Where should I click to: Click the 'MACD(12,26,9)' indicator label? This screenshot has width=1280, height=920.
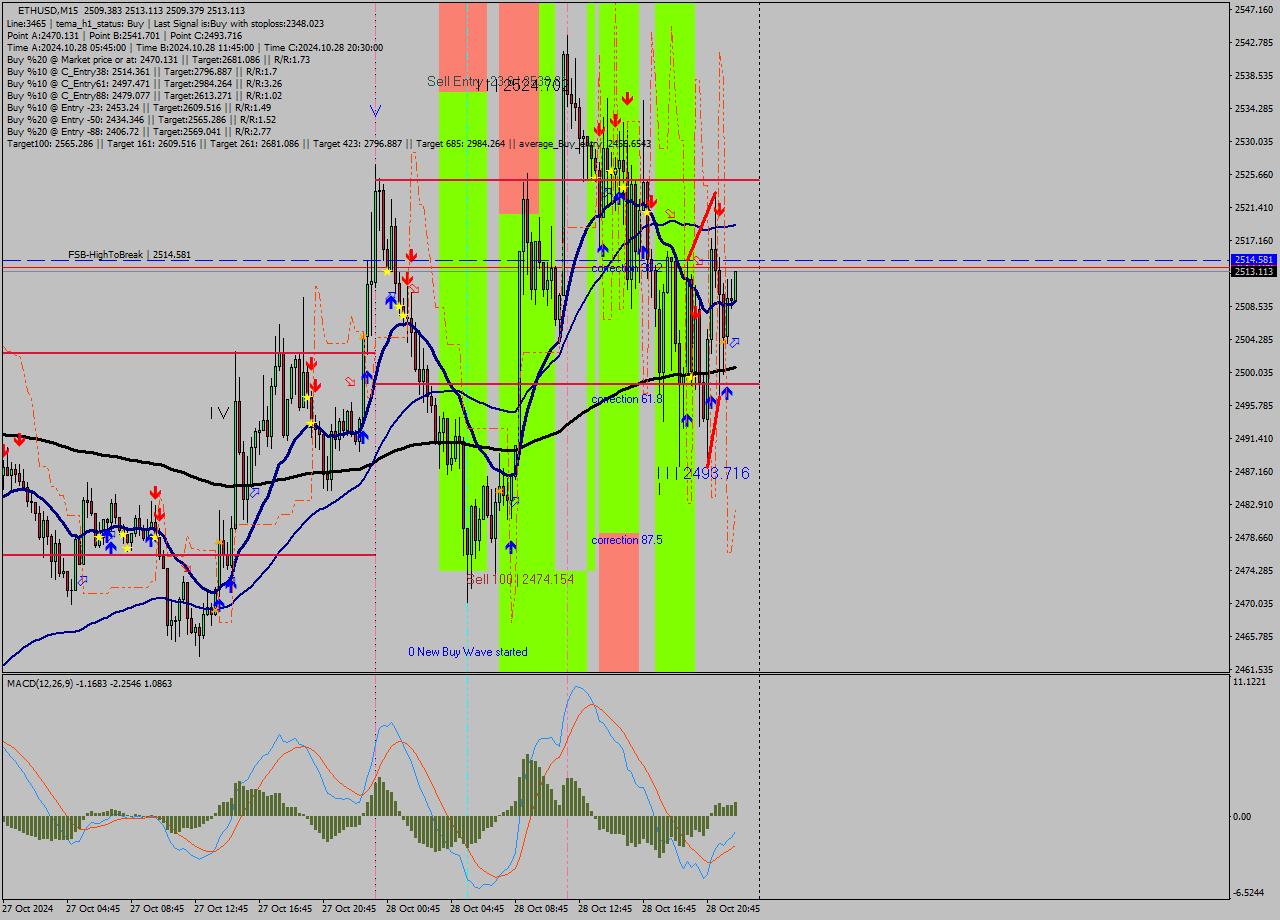(x=88, y=683)
